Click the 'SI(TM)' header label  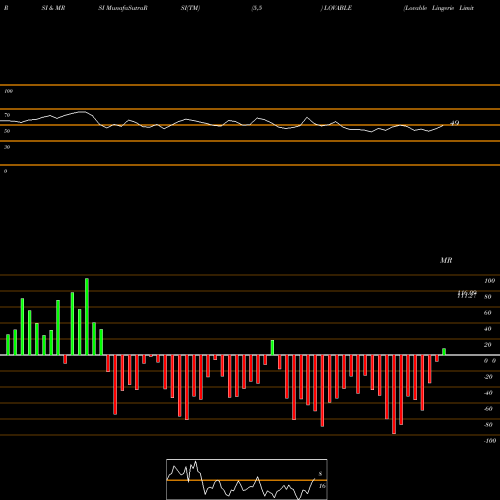(x=190, y=8)
